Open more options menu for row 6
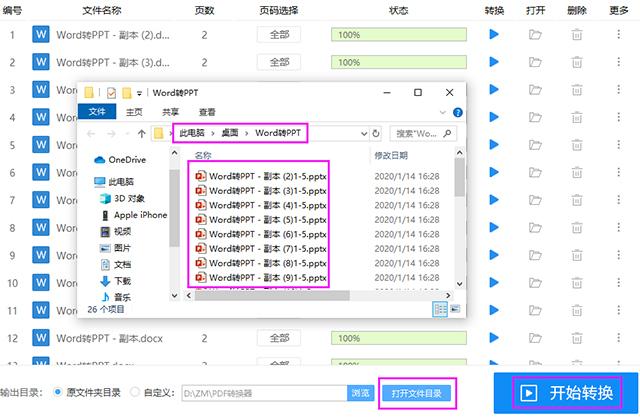Viewport: 640px width, 420px height. 619,172
